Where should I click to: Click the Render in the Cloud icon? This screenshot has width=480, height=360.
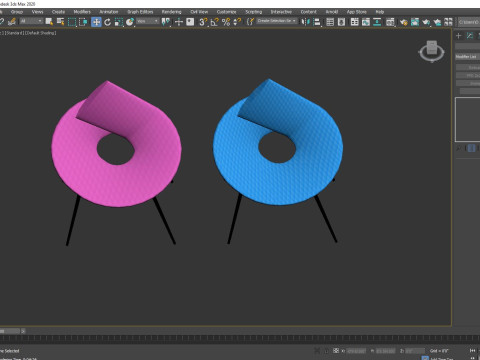click(437, 22)
